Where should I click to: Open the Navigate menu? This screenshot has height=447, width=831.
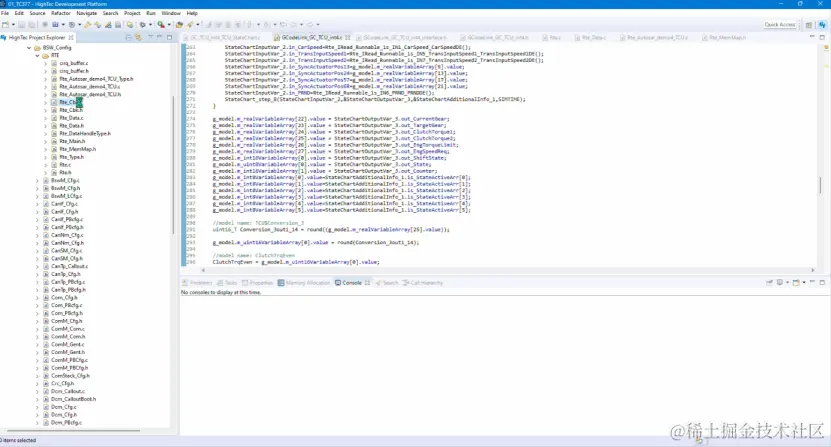86,13
